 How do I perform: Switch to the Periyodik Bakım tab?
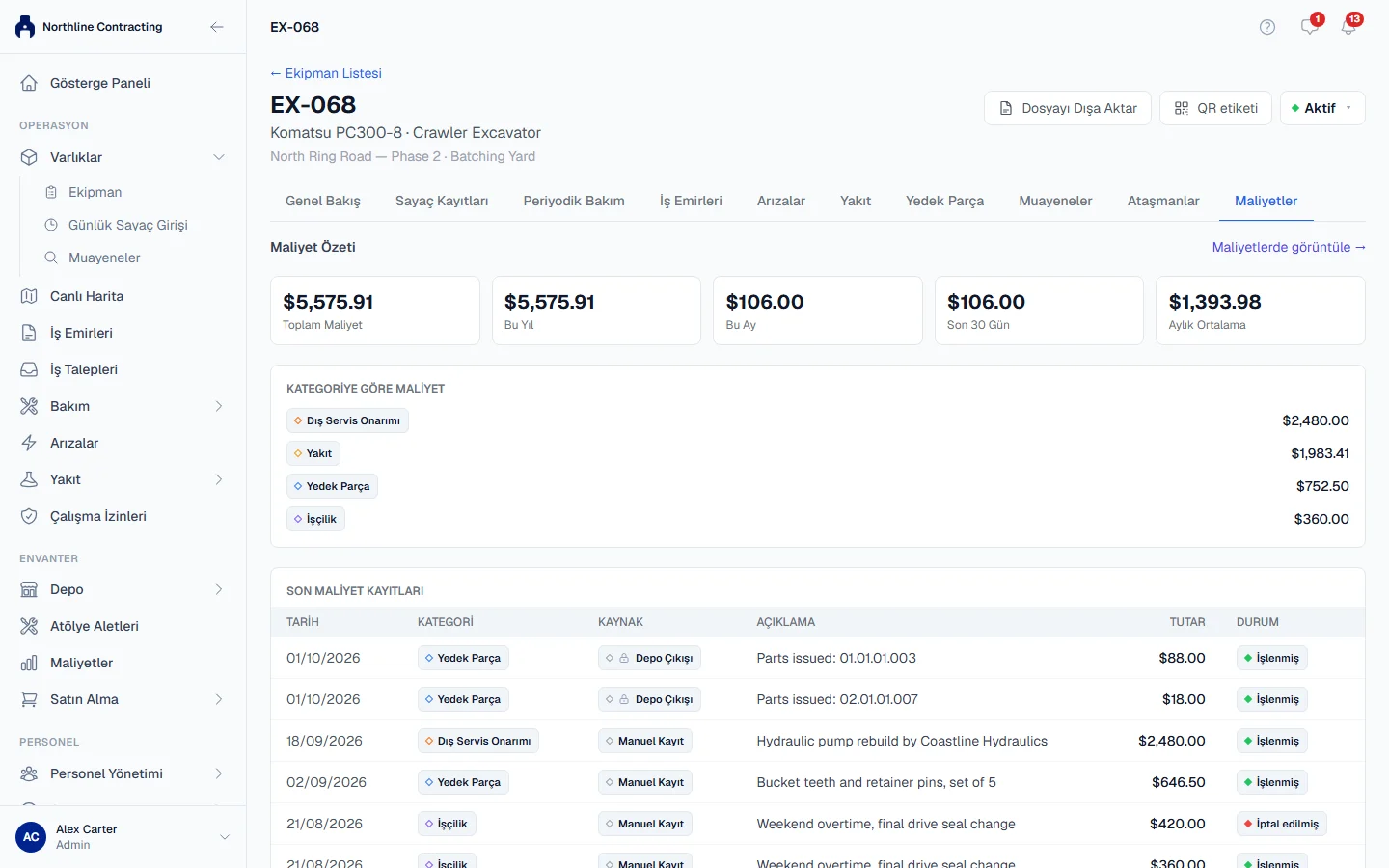(x=574, y=201)
